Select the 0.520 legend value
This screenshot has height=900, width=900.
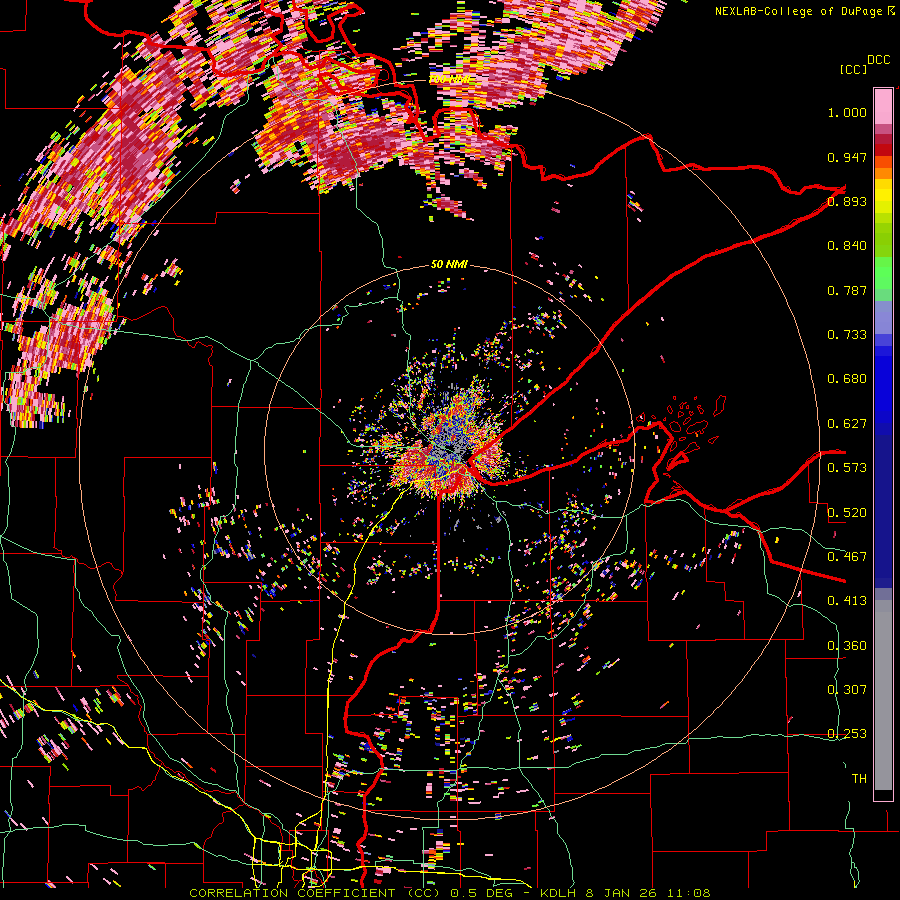(847, 513)
